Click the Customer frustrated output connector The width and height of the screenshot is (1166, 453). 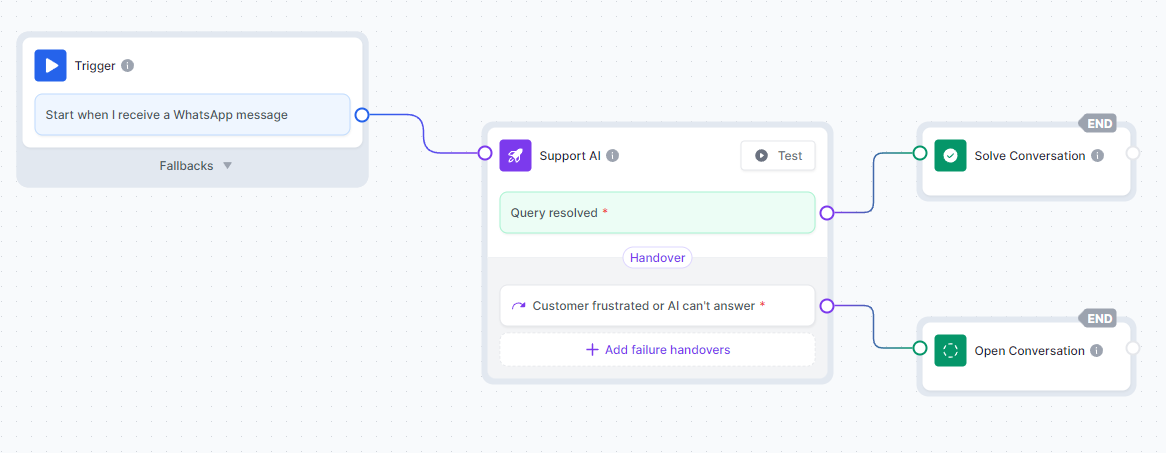[x=826, y=305]
